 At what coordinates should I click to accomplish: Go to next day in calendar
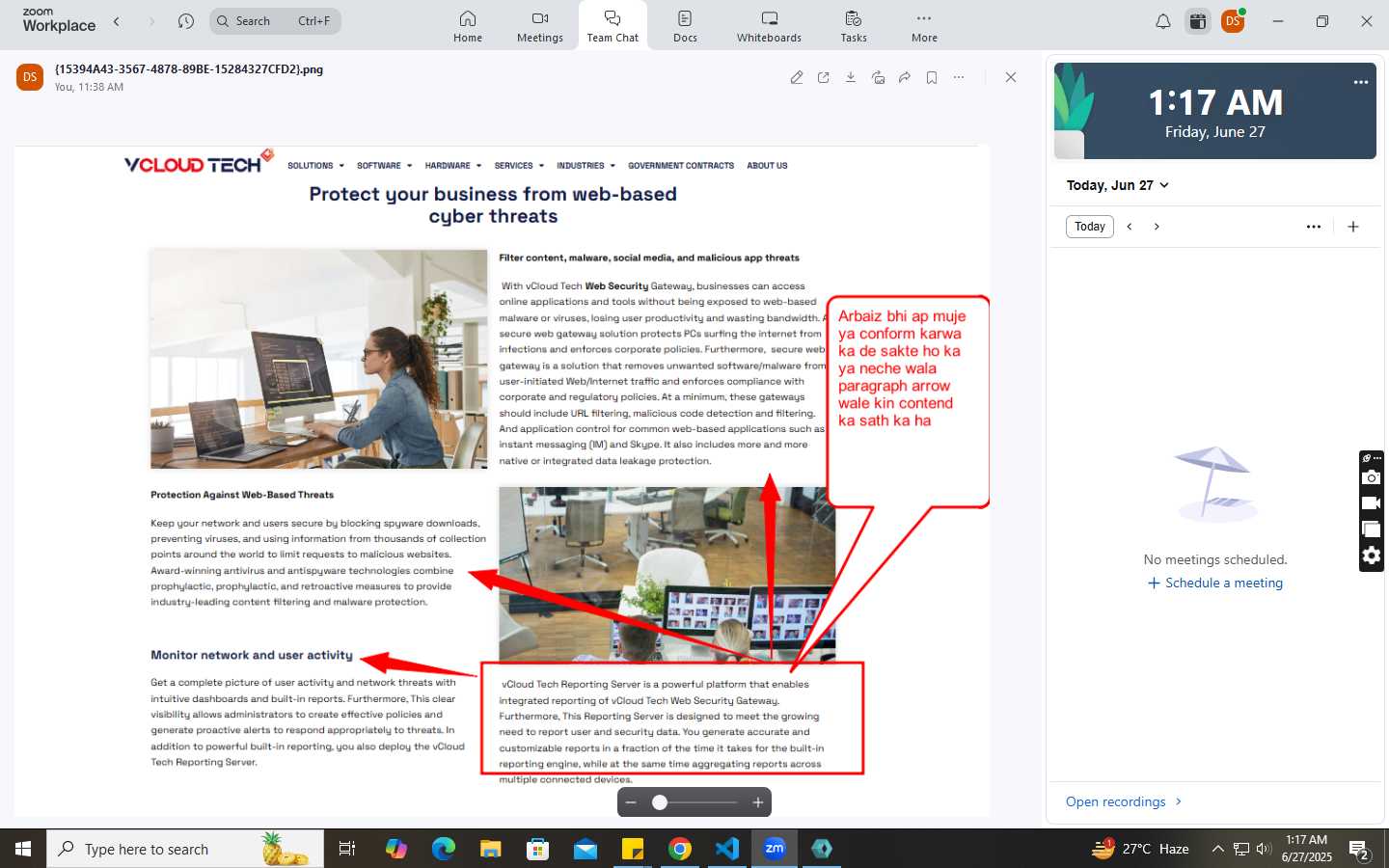tap(1157, 227)
